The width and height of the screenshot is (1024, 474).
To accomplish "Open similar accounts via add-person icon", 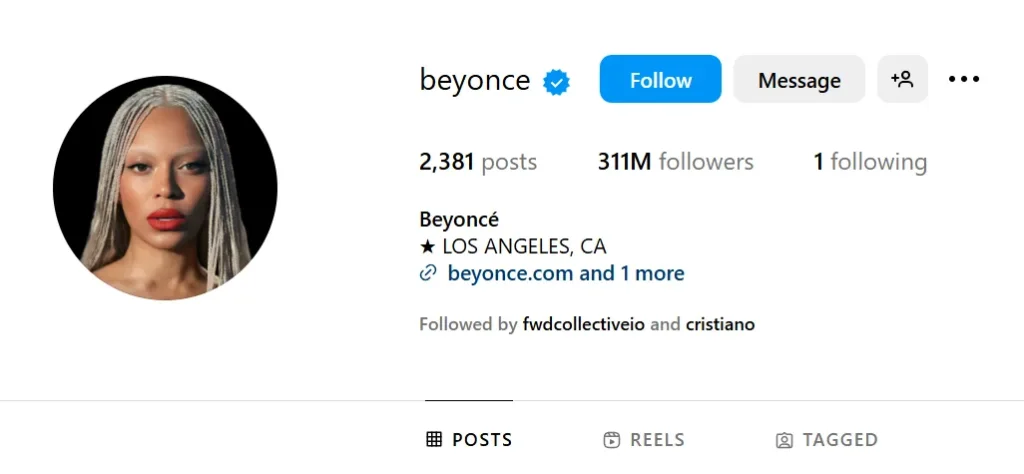I will tap(902, 79).
